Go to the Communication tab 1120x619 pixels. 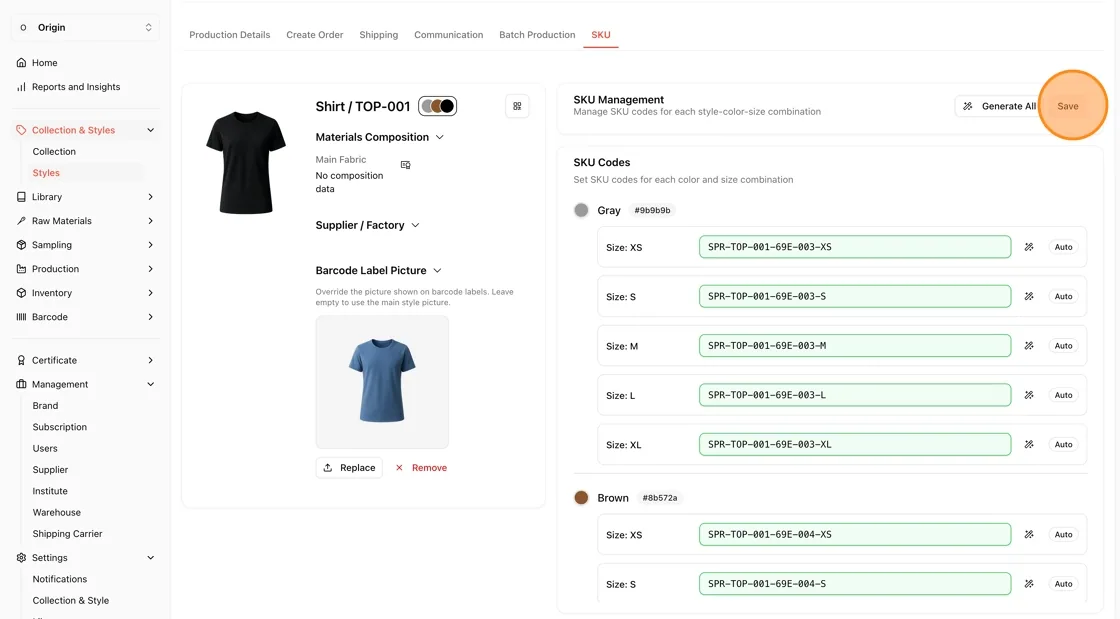click(449, 35)
